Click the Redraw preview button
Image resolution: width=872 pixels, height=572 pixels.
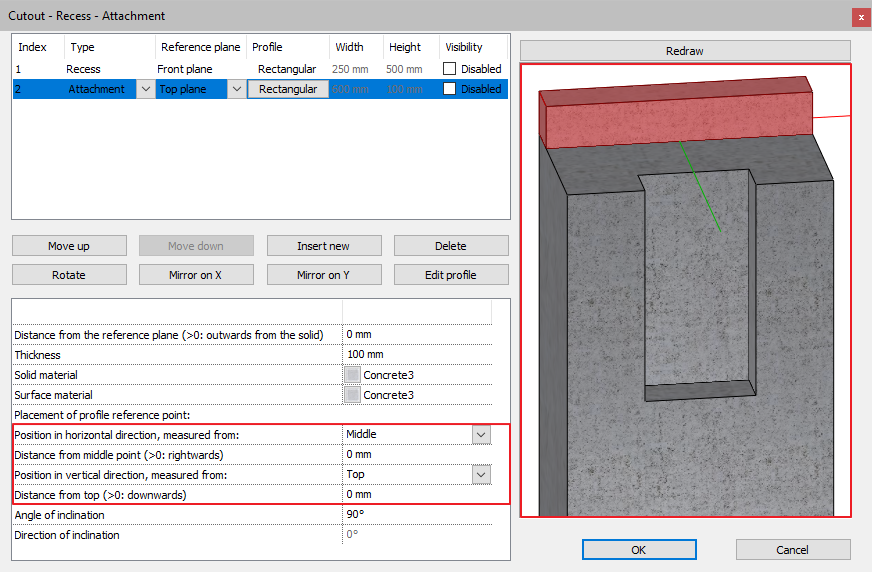click(x=685, y=50)
